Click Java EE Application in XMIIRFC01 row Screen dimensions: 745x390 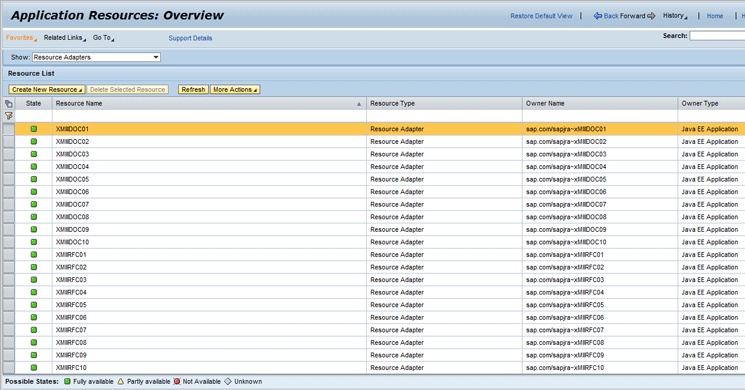click(x=709, y=255)
